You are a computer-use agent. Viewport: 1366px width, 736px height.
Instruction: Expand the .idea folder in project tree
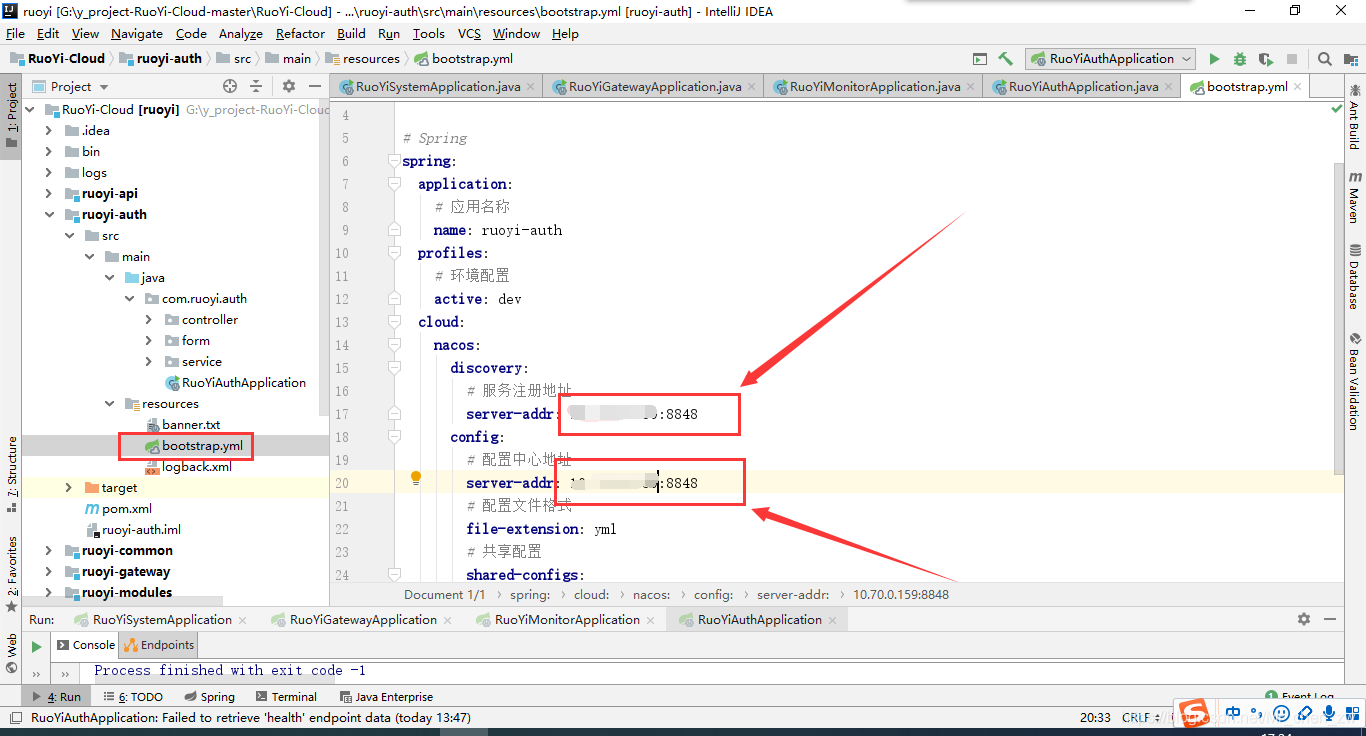tap(48, 130)
